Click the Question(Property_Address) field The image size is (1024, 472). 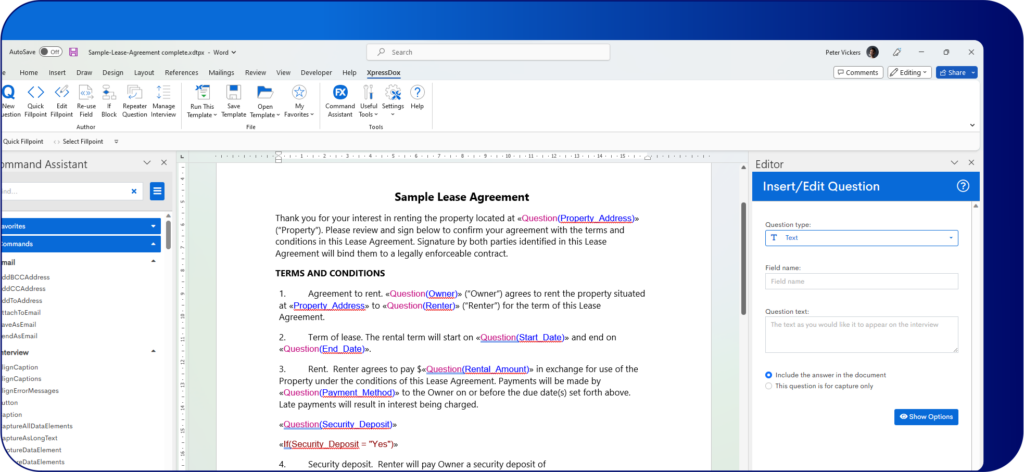(x=578, y=218)
